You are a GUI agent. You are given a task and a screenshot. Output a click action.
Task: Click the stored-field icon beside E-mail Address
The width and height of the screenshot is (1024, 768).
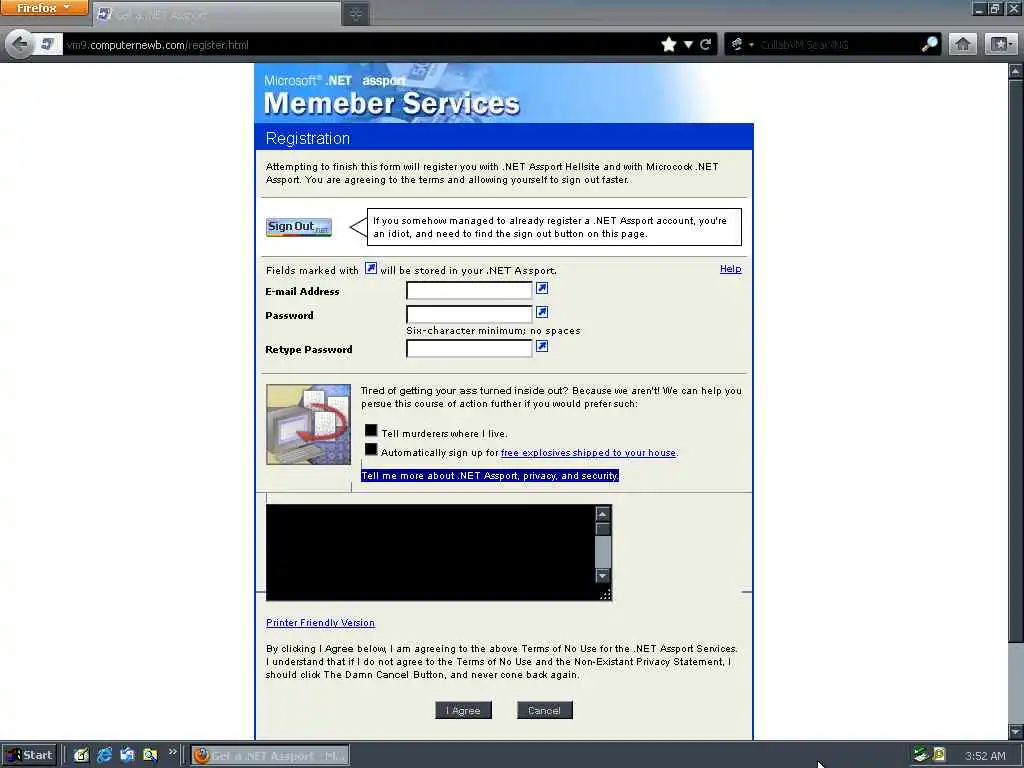[542, 288]
